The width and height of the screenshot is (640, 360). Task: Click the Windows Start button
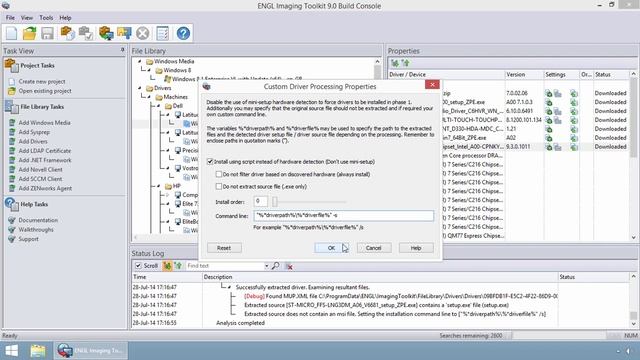click(x=11, y=351)
